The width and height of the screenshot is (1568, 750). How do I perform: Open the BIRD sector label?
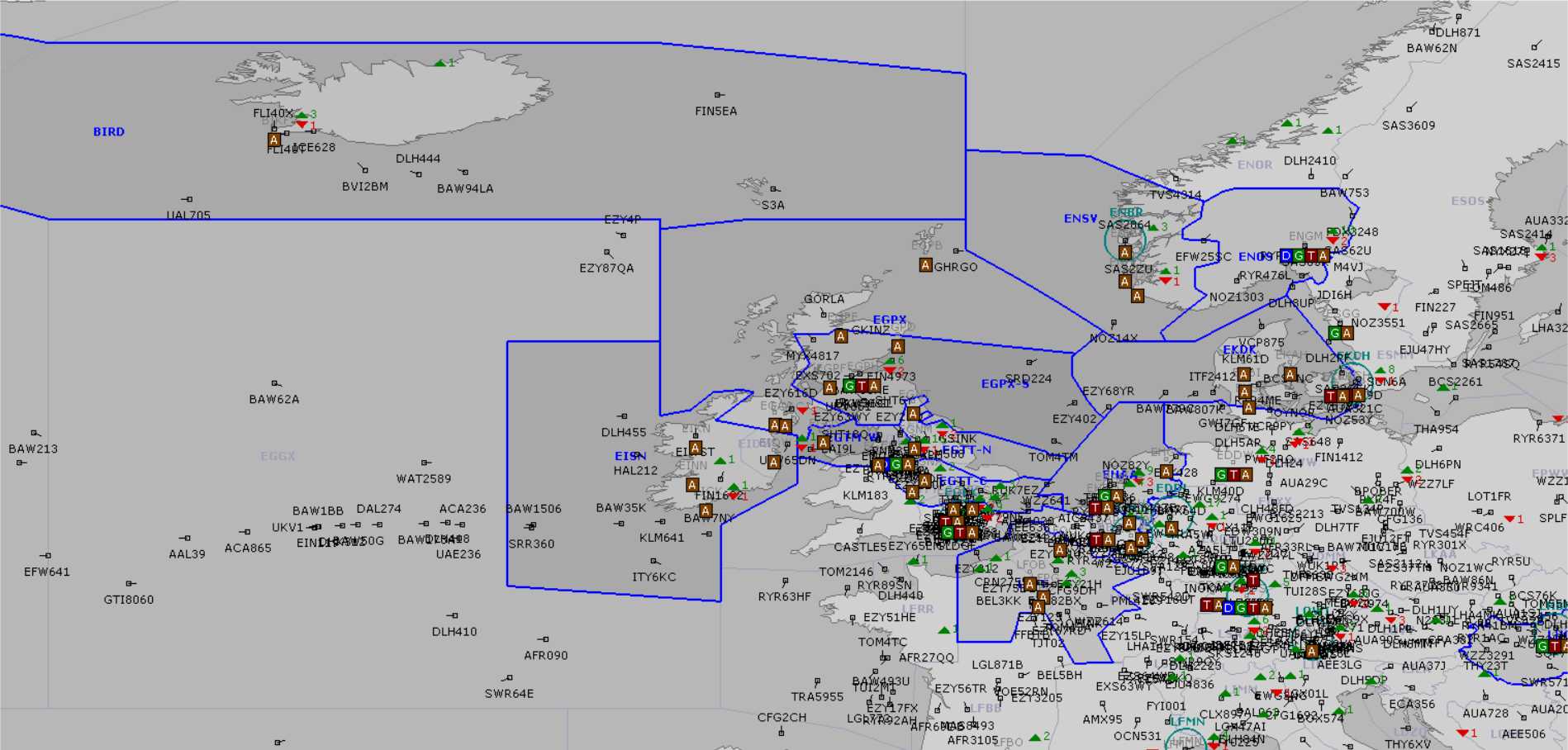click(x=108, y=131)
